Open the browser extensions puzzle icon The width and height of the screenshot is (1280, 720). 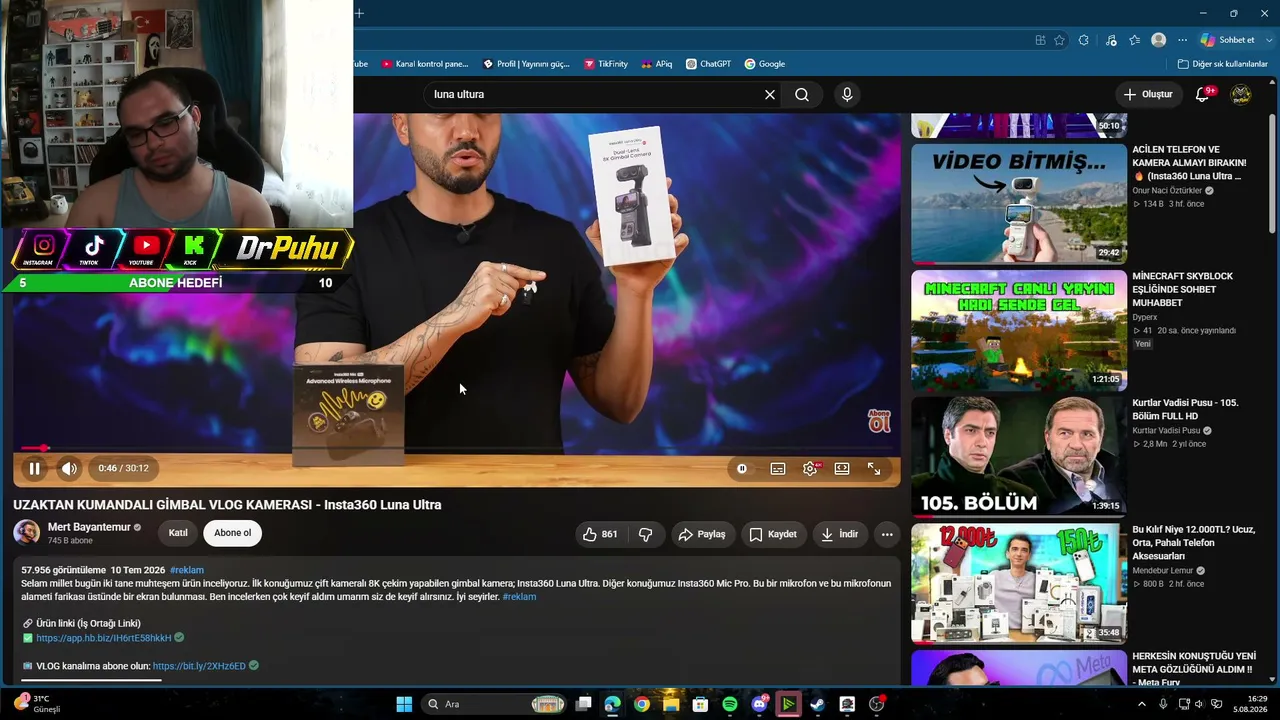point(1084,40)
